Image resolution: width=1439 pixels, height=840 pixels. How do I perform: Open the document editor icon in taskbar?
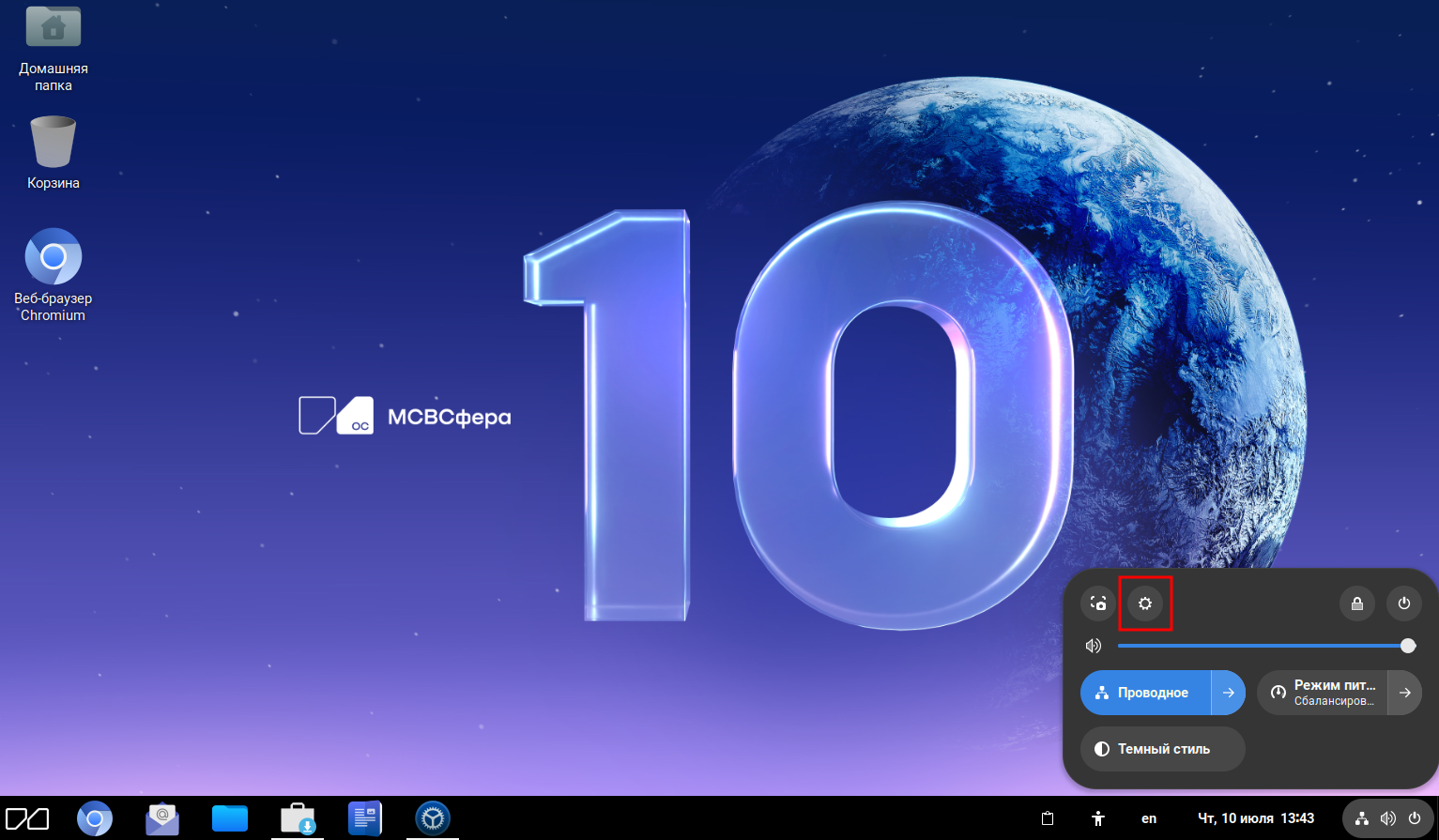tap(365, 818)
